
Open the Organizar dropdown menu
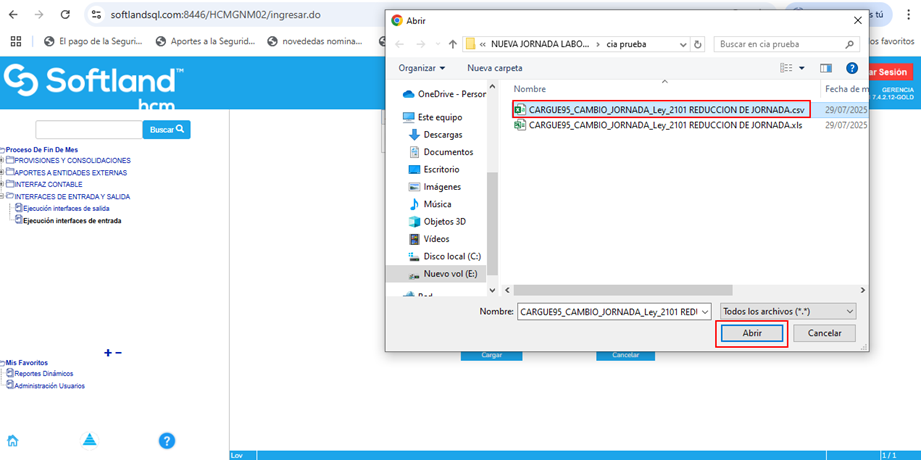pos(421,68)
